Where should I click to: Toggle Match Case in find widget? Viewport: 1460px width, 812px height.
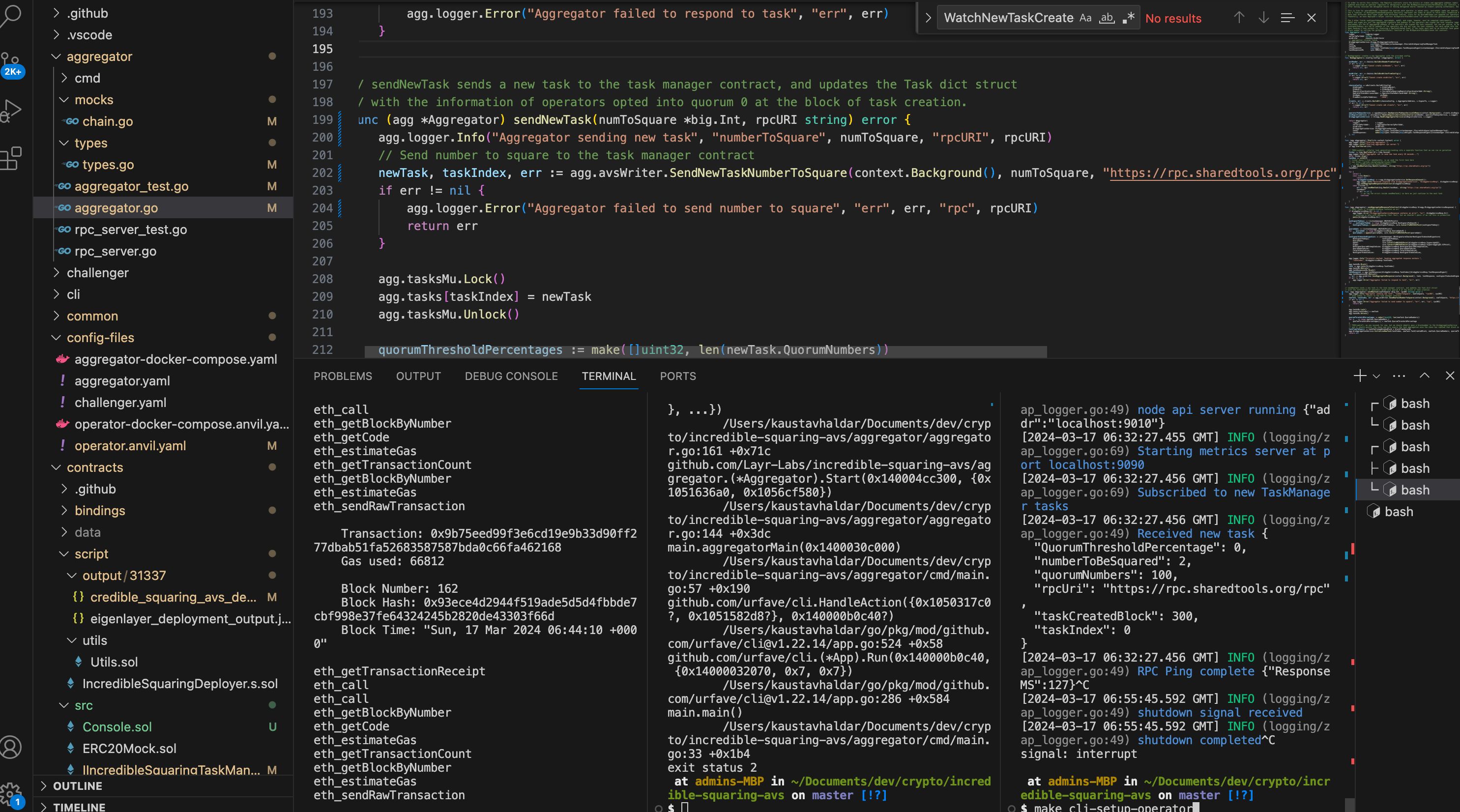1085,18
